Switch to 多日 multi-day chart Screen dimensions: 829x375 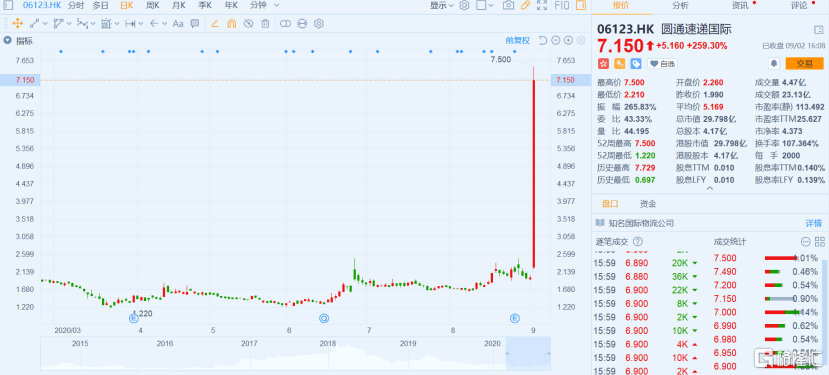pos(100,5)
